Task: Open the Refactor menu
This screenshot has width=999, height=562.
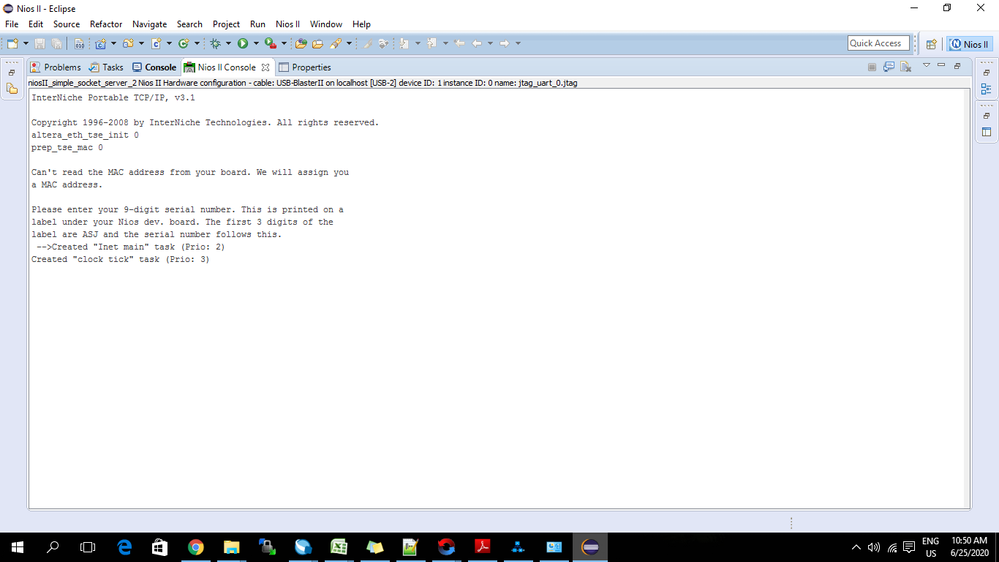Action: coord(106,24)
